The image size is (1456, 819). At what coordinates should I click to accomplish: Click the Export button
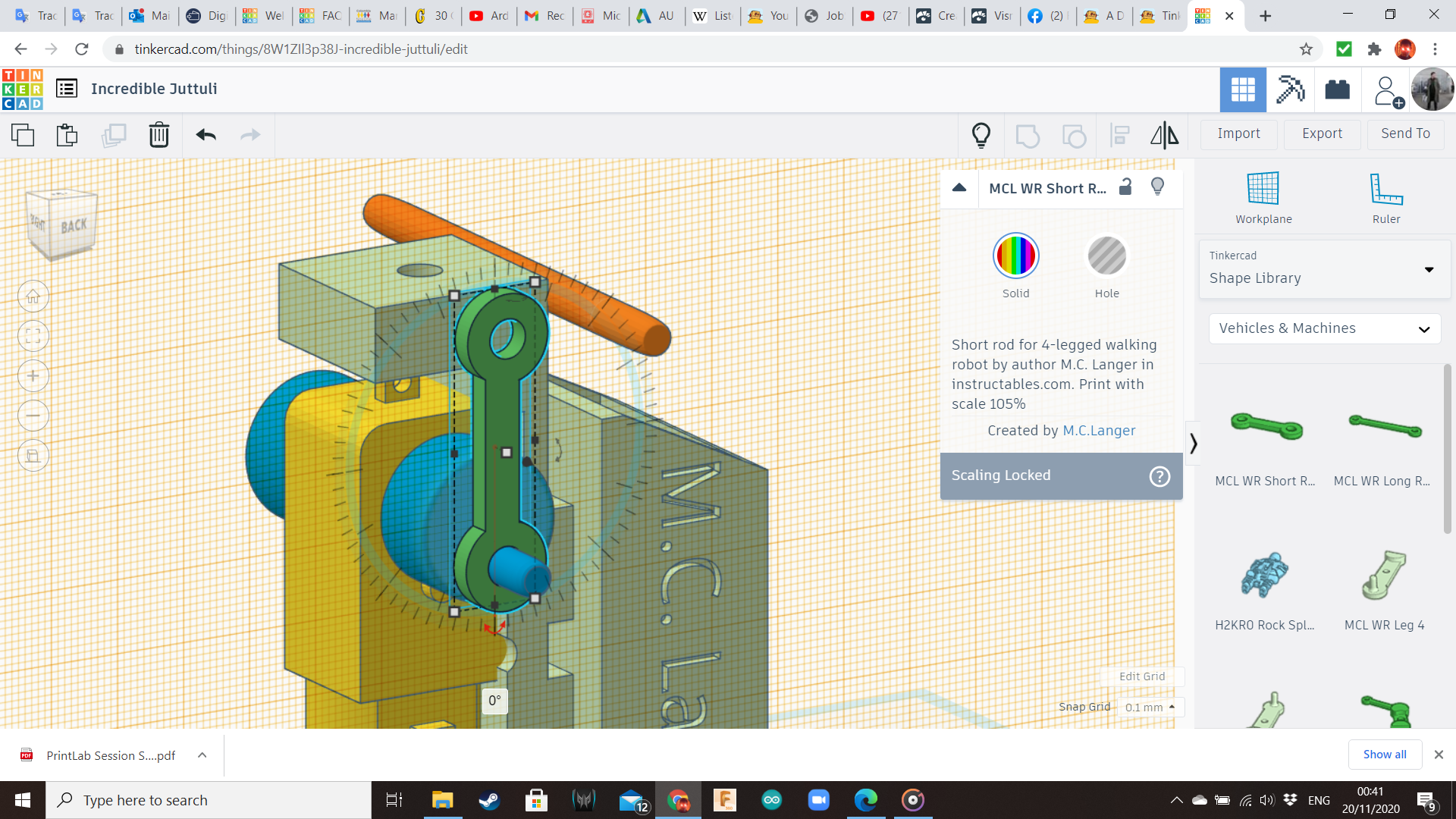[1322, 133]
